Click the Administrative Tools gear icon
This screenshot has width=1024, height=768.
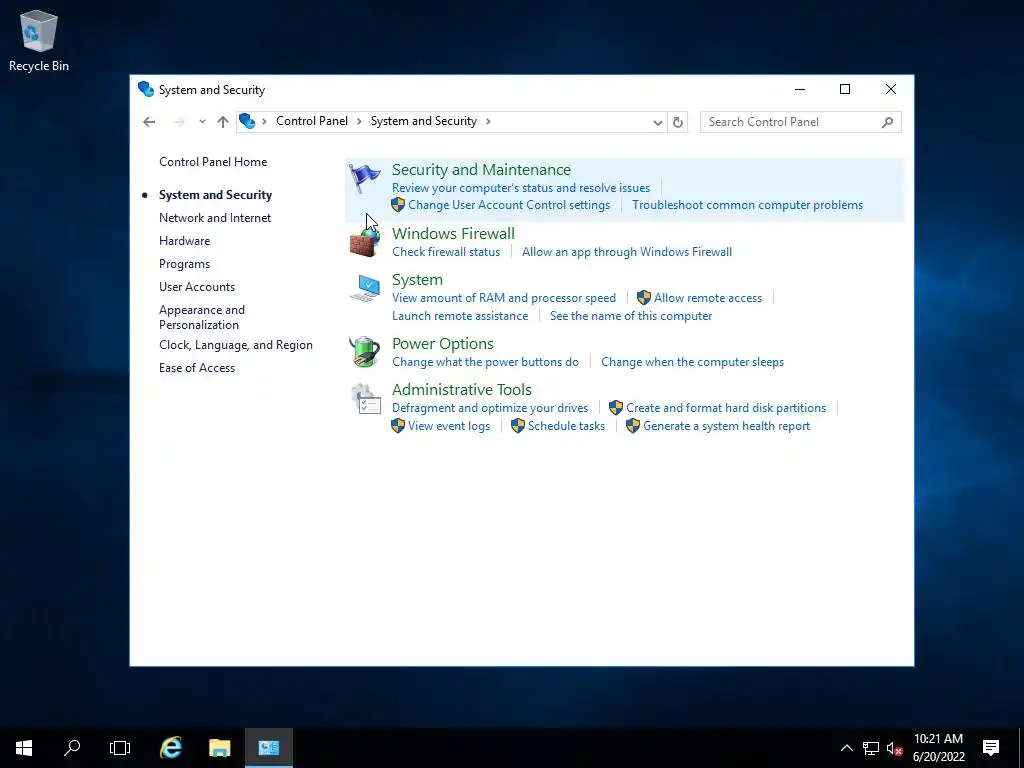point(365,398)
